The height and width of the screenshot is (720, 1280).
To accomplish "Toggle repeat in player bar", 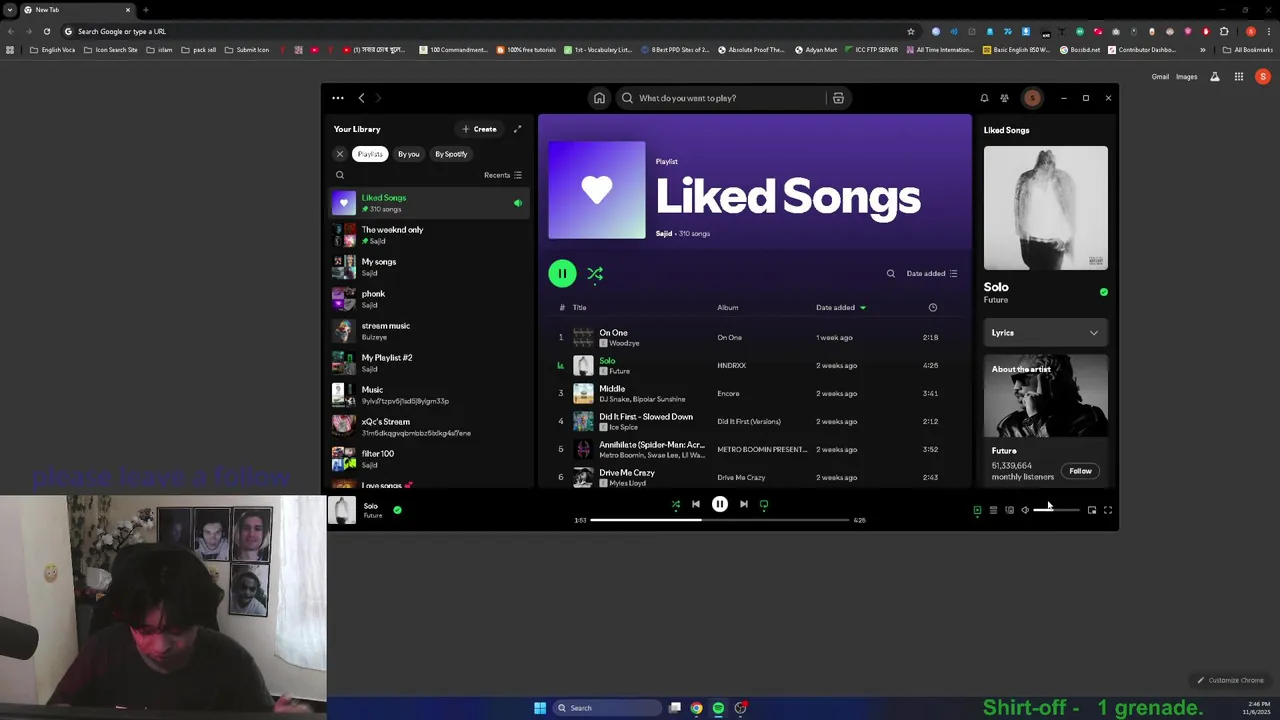I will pyautogui.click(x=764, y=504).
